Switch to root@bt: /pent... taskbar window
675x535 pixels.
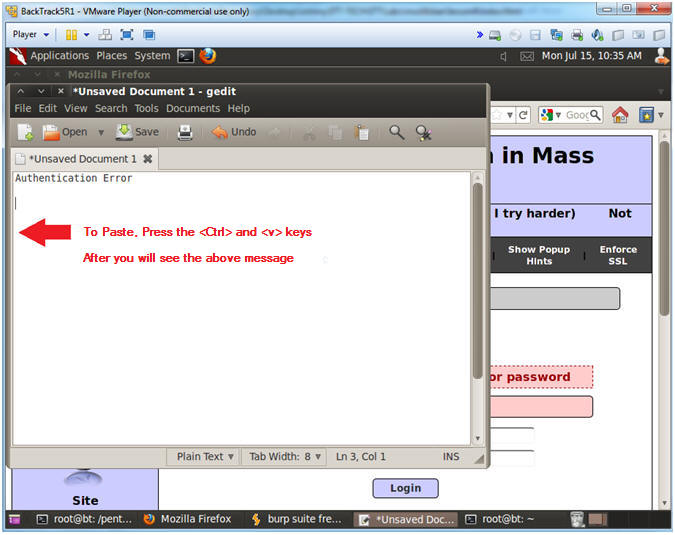[x=85, y=520]
